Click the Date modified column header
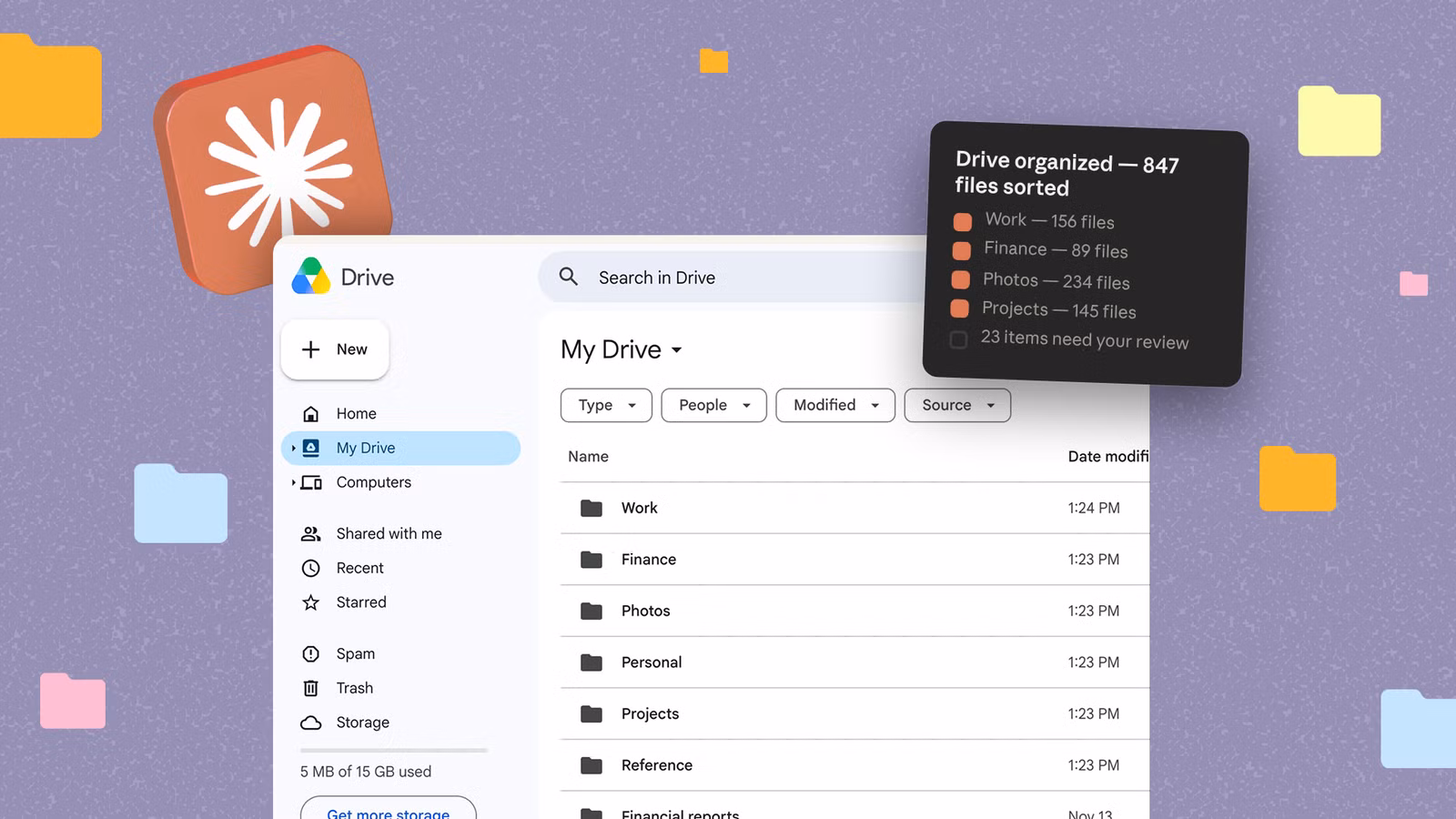 (1108, 457)
